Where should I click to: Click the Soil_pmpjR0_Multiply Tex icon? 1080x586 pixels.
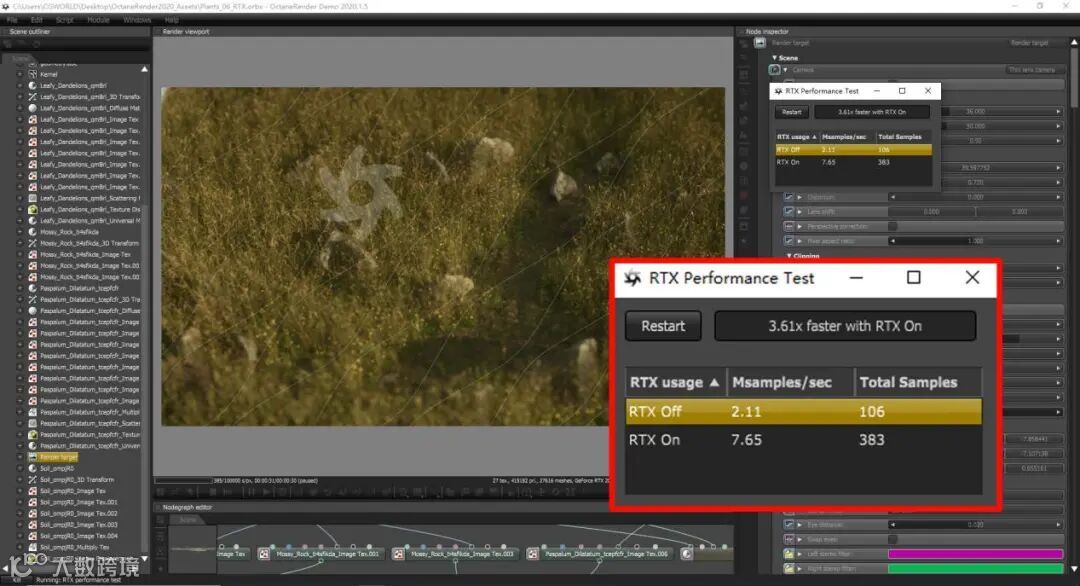32,547
